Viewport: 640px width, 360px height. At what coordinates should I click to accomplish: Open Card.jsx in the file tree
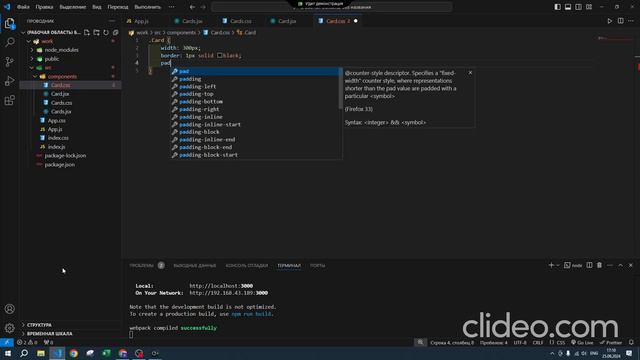click(x=60, y=94)
